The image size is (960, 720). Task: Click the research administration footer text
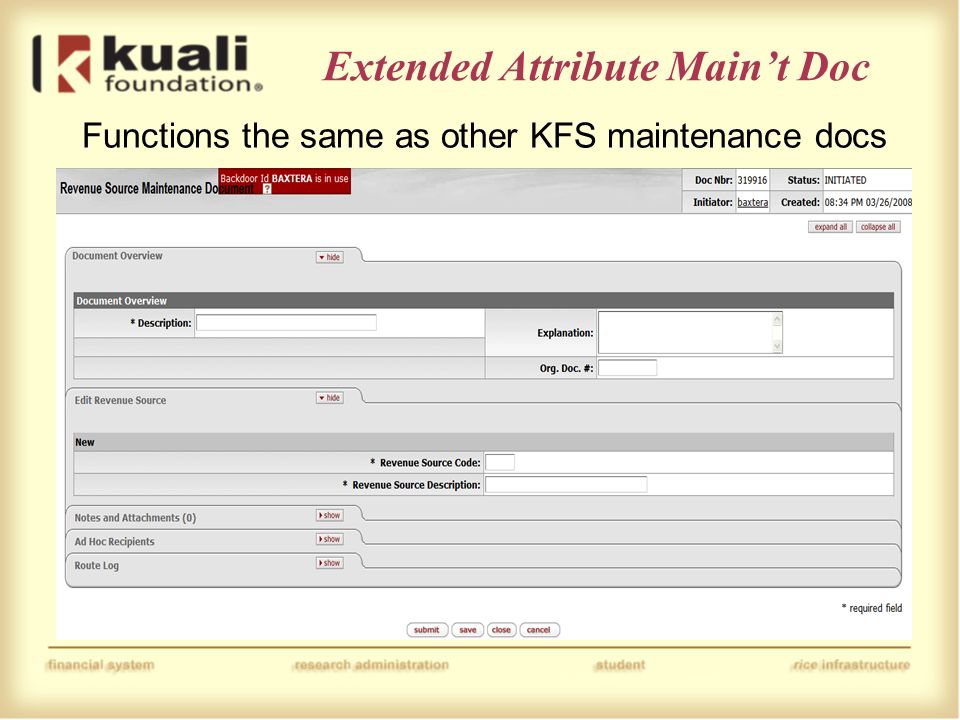click(x=371, y=665)
